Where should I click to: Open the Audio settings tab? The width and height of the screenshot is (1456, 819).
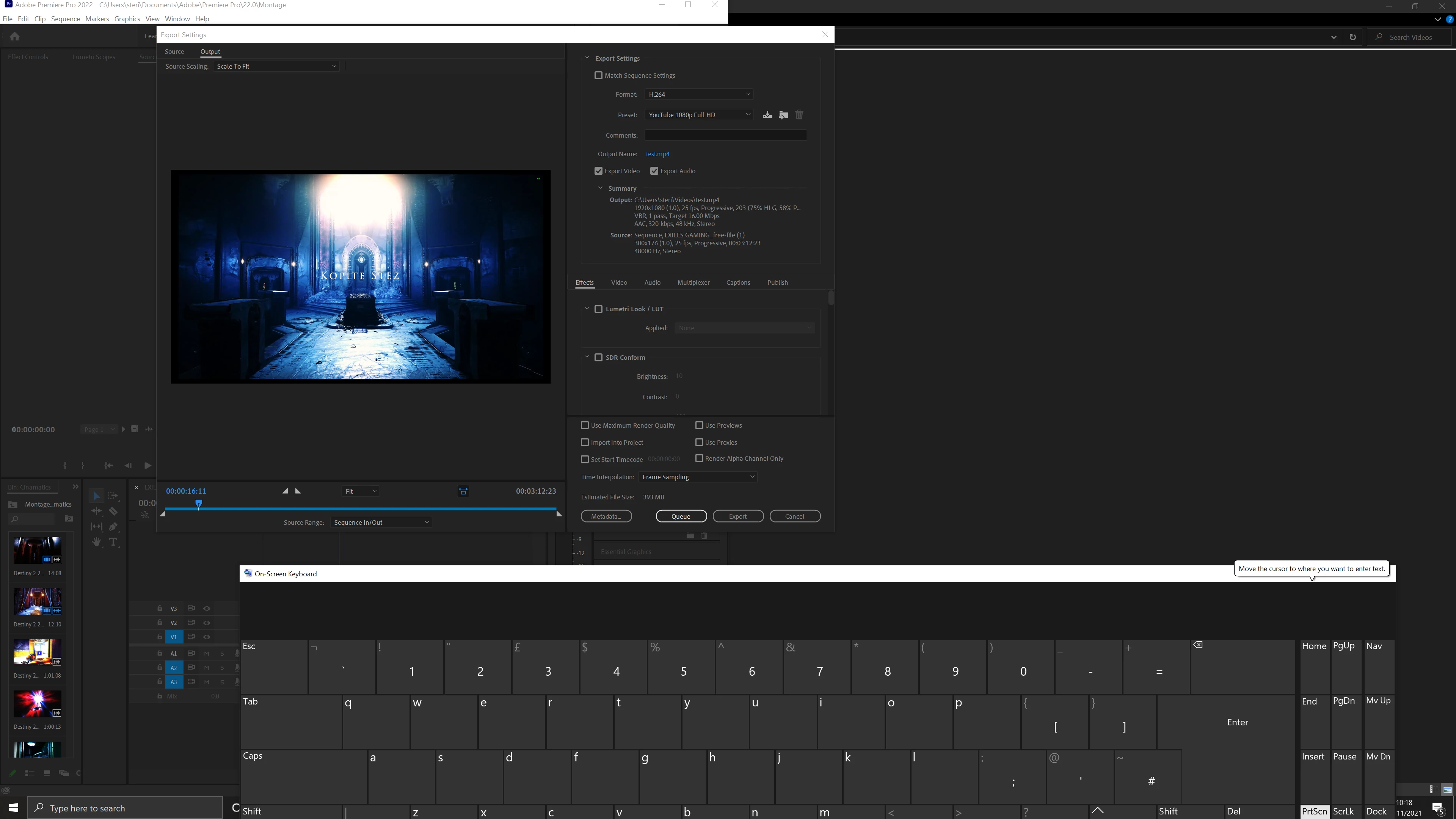tap(652, 282)
